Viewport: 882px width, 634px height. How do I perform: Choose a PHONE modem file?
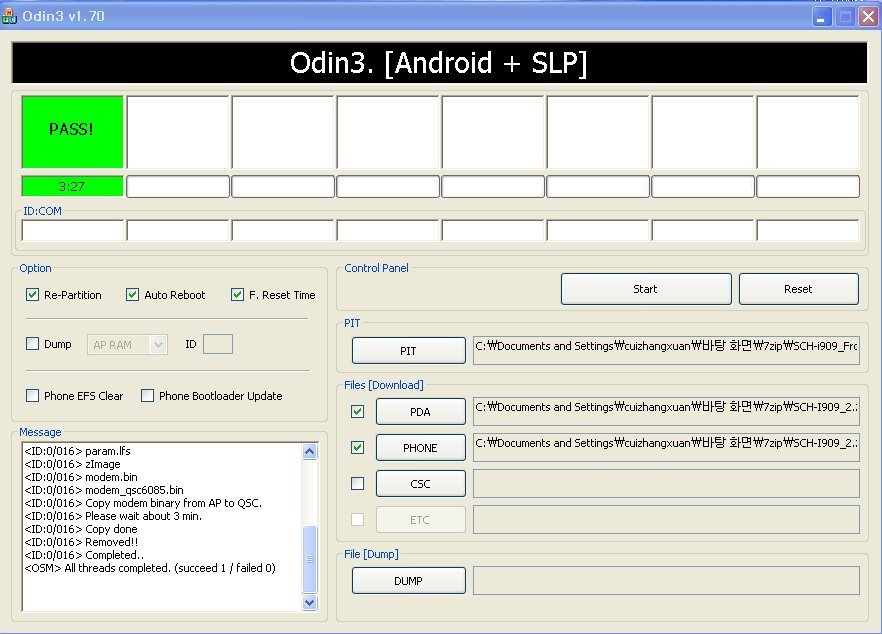tap(421, 448)
